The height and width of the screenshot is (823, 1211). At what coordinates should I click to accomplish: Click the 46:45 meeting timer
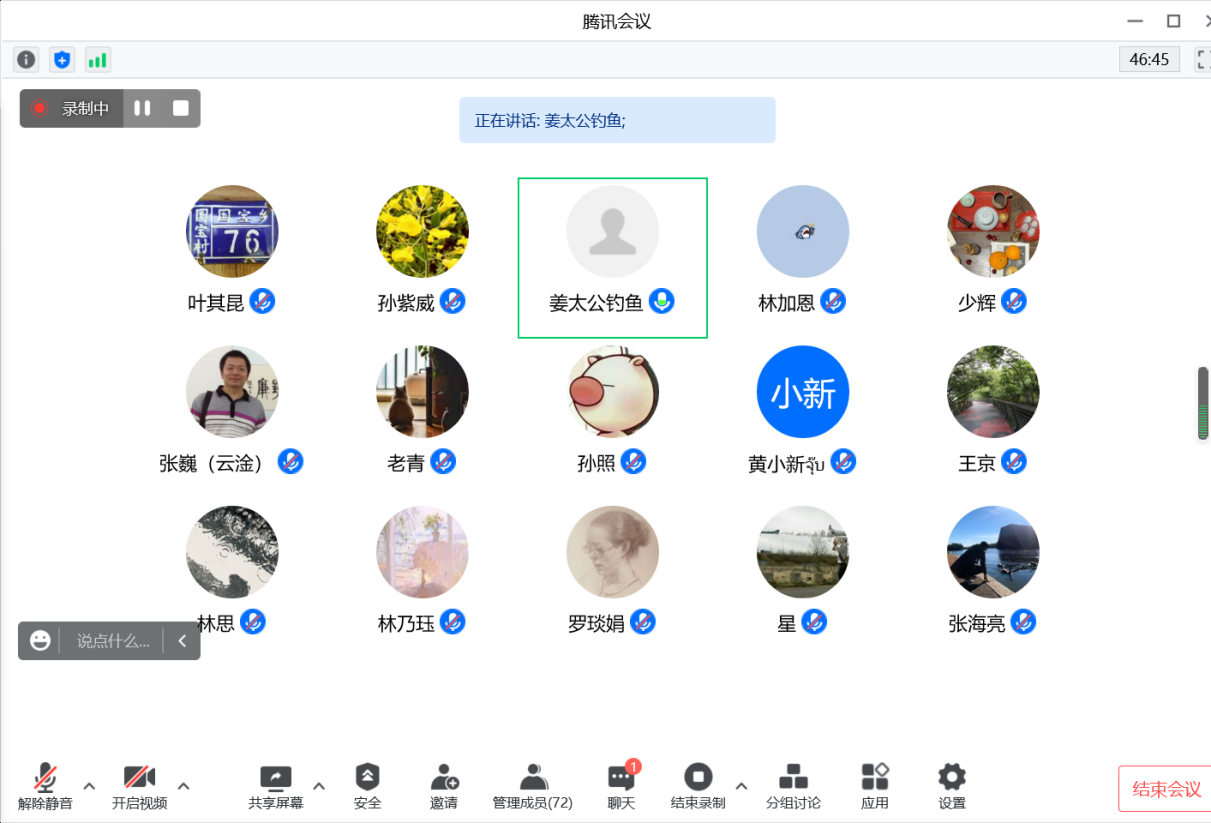[1149, 60]
